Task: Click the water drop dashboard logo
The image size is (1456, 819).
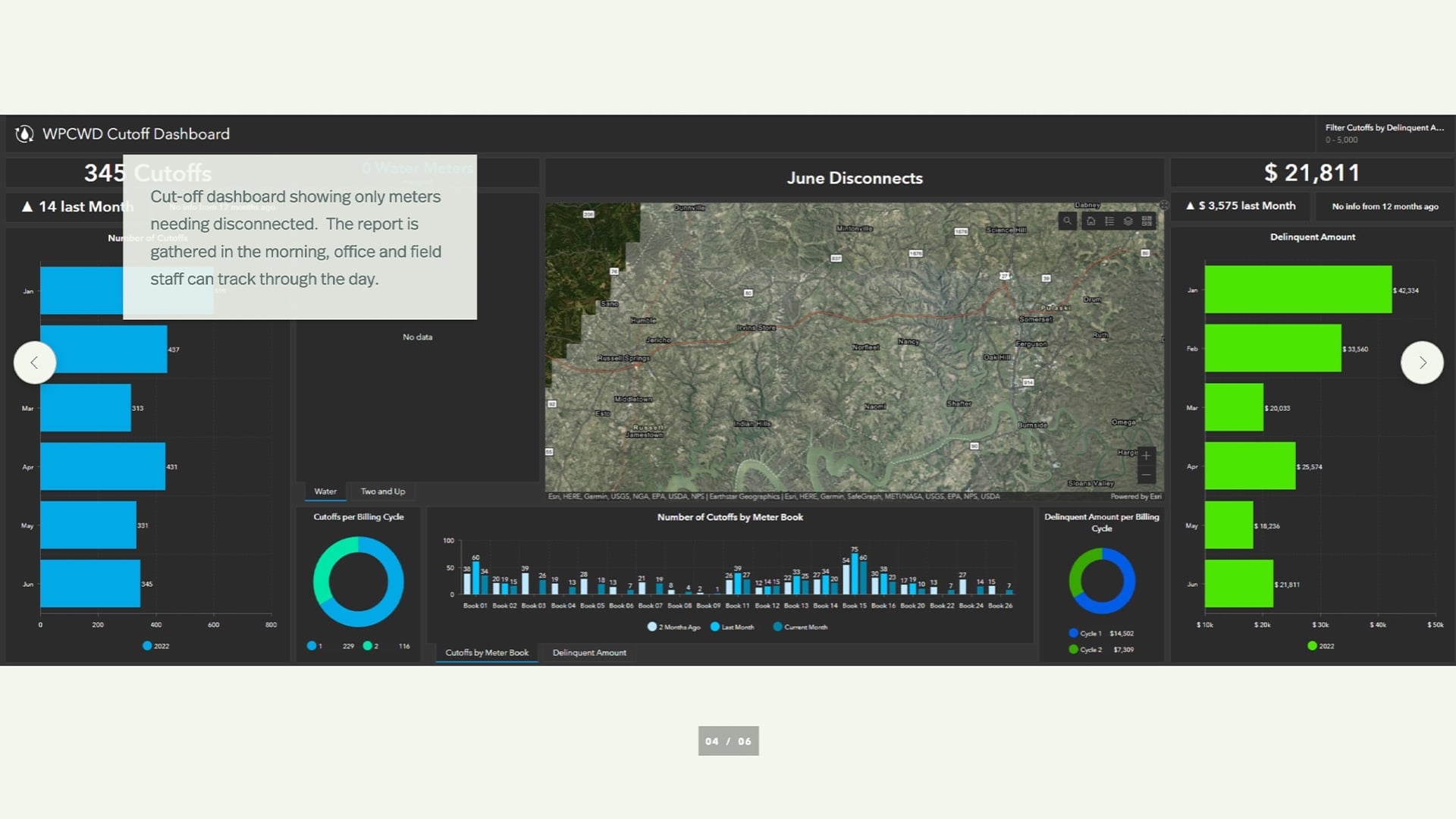Action: (x=24, y=134)
